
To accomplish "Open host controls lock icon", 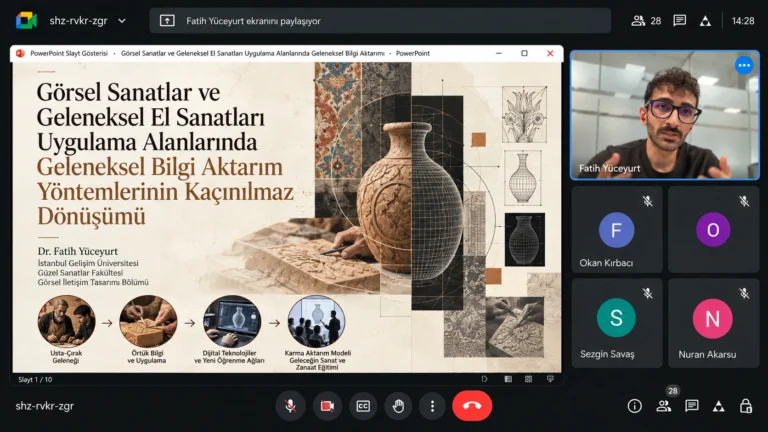I will [746, 406].
